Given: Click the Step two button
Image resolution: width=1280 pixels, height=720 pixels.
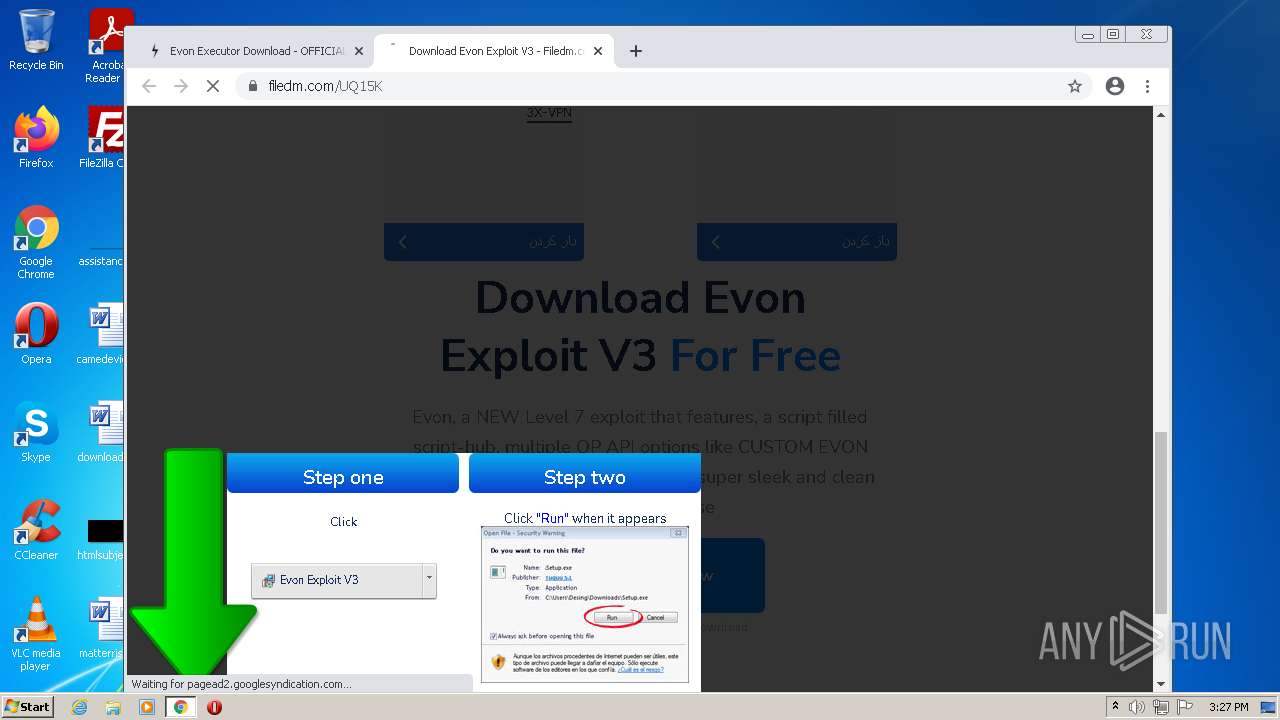Looking at the screenshot, I should pyautogui.click(x=585, y=474).
